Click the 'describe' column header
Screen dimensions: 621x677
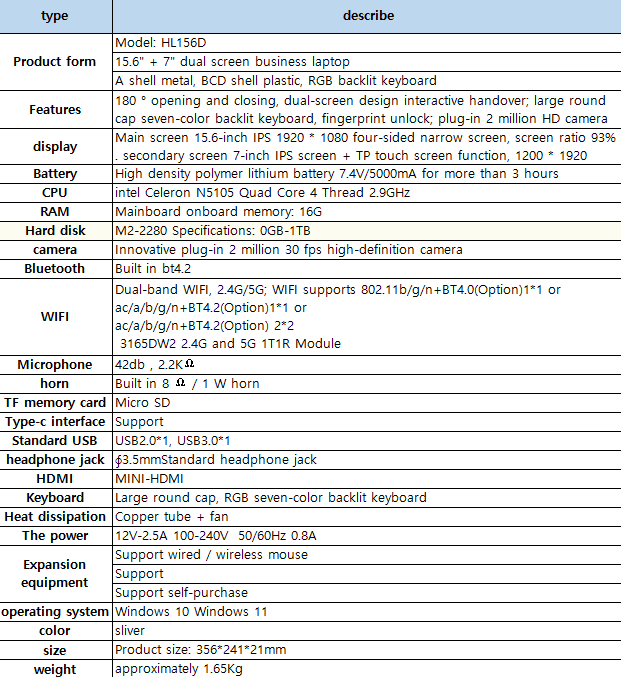tap(366, 16)
